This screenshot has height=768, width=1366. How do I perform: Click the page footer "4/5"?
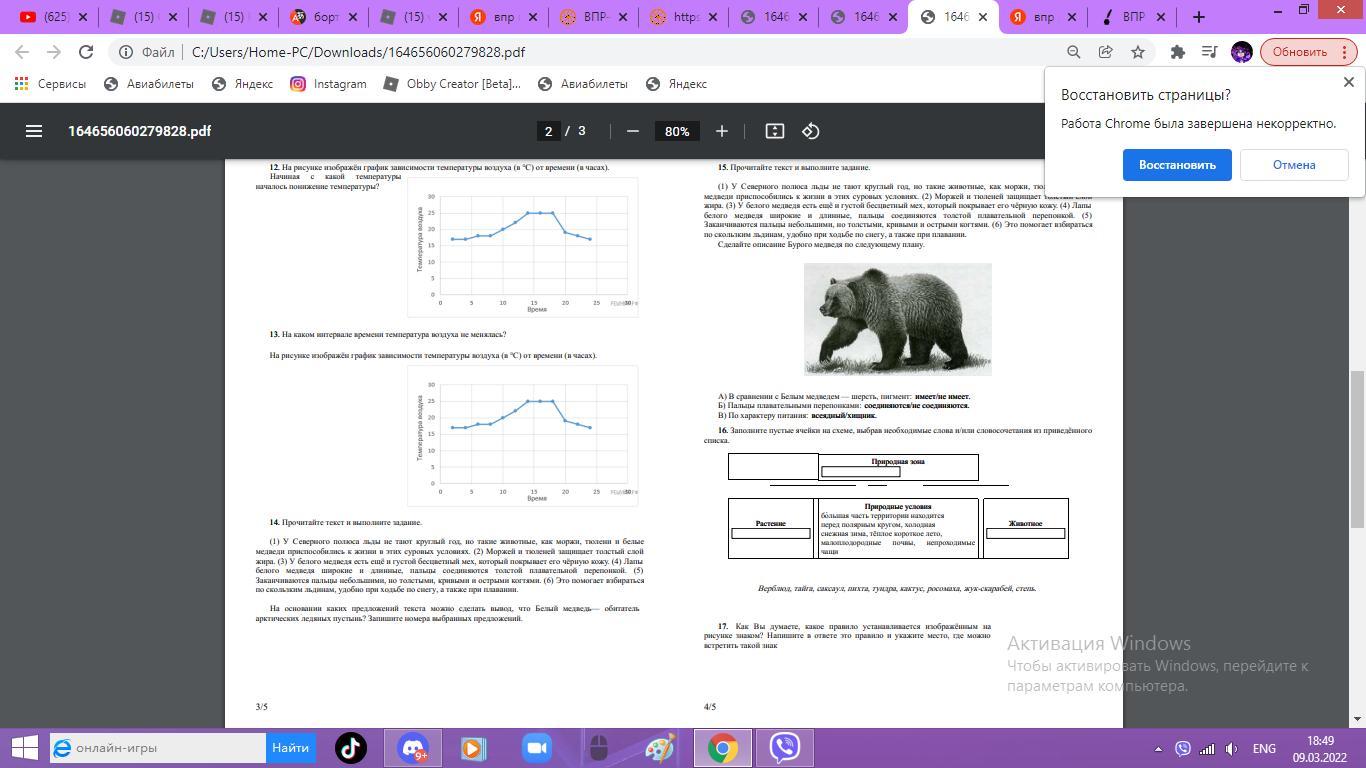pyautogui.click(x=710, y=707)
